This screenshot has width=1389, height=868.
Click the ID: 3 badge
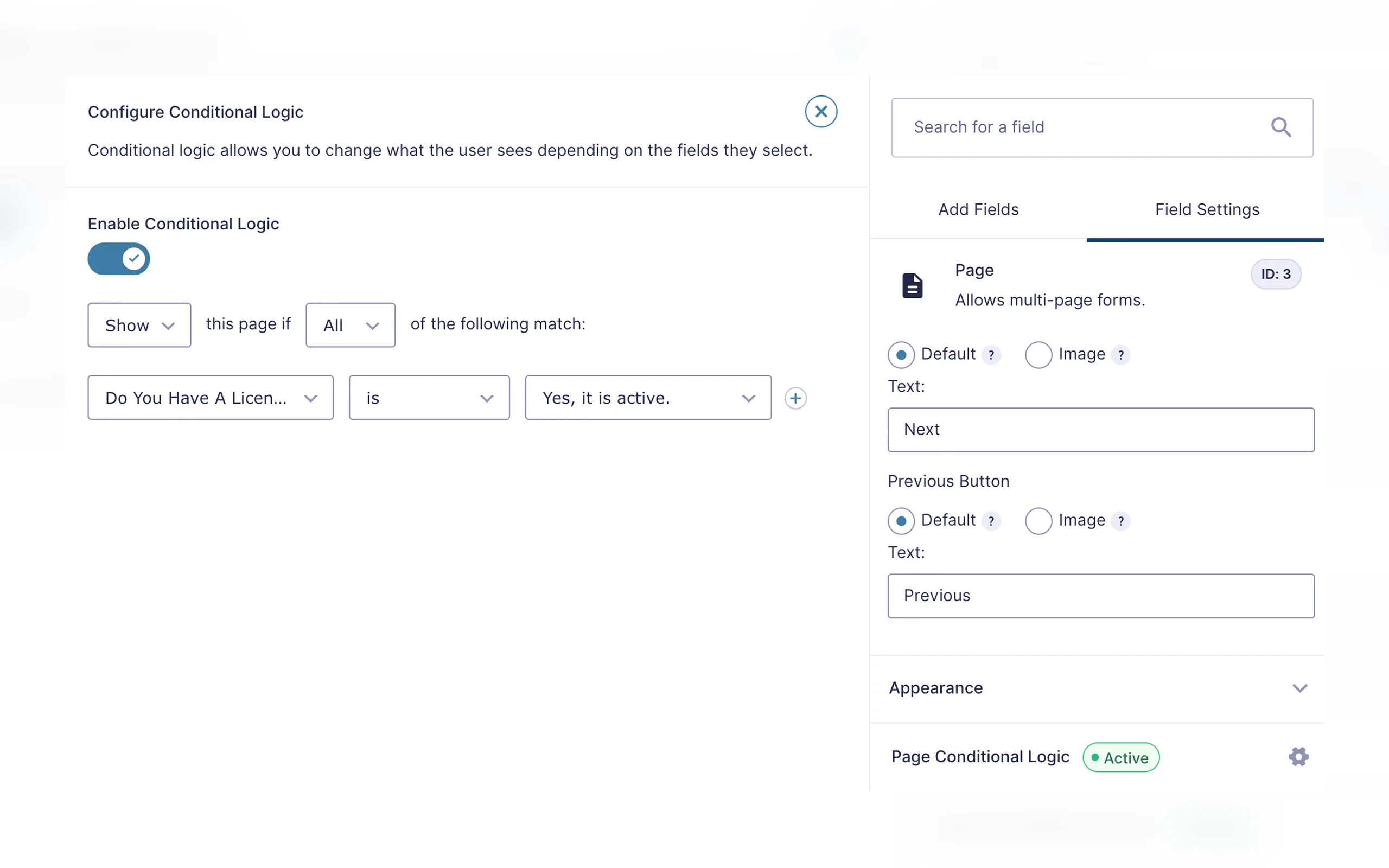(1276, 274)
